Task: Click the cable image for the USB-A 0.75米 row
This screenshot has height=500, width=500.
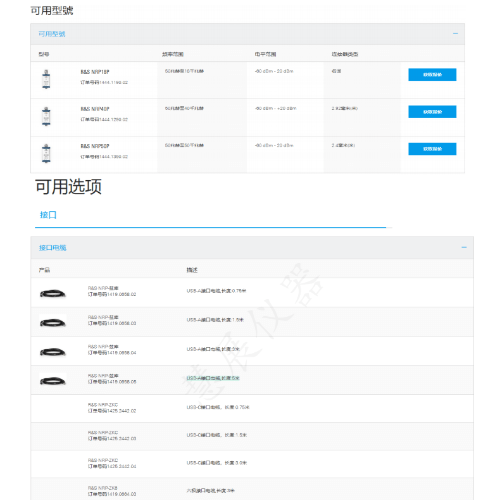Action: [53, 294]
